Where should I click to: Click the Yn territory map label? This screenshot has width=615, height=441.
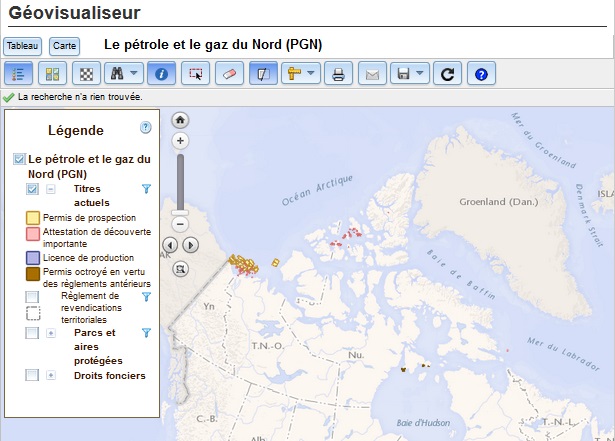209,306
